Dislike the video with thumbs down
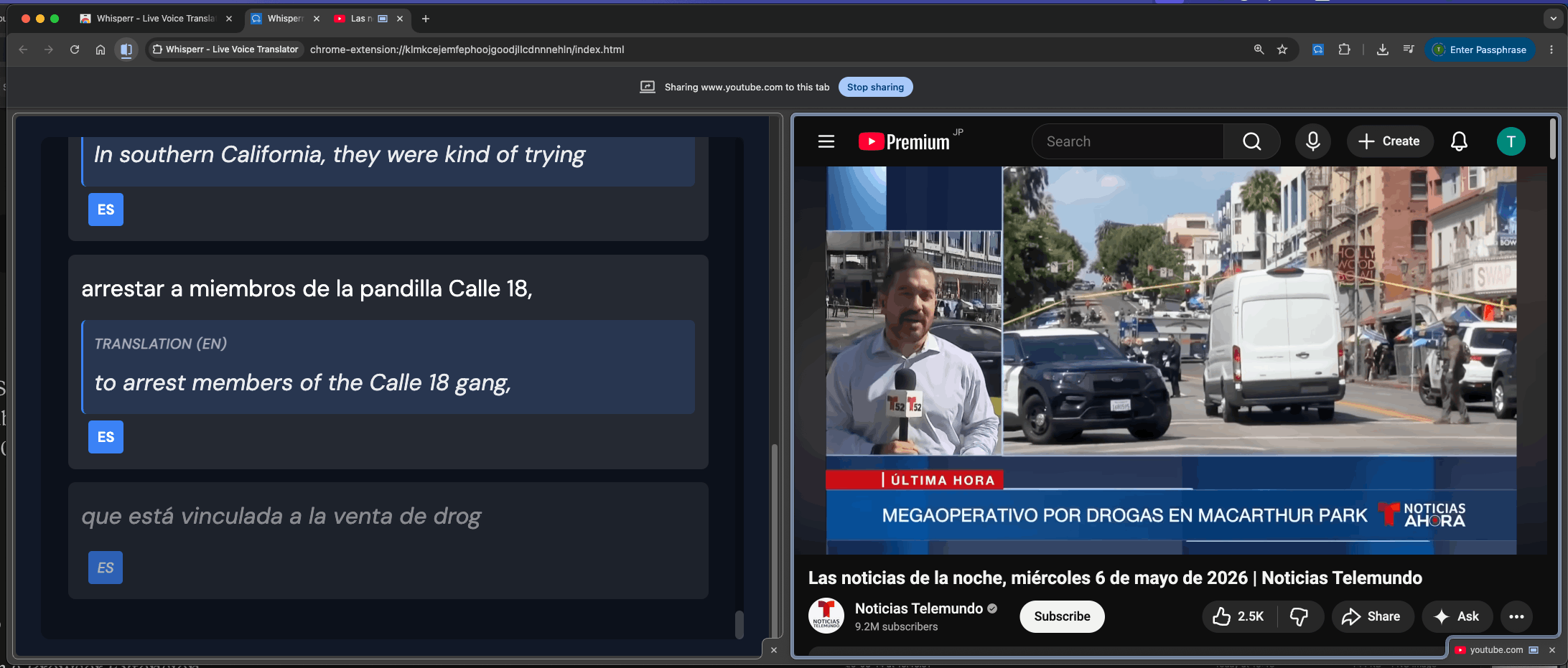This screenshot has height=668, width=1568. [x=1299, y=616]
